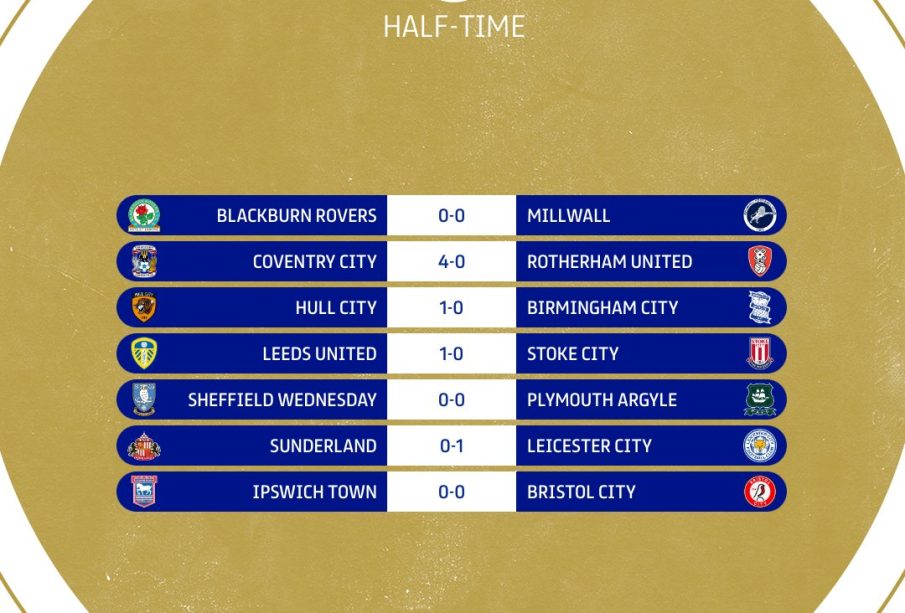Click the Blackburn Rovers club crest
This screenshot has width=905, height=613.
144,215
